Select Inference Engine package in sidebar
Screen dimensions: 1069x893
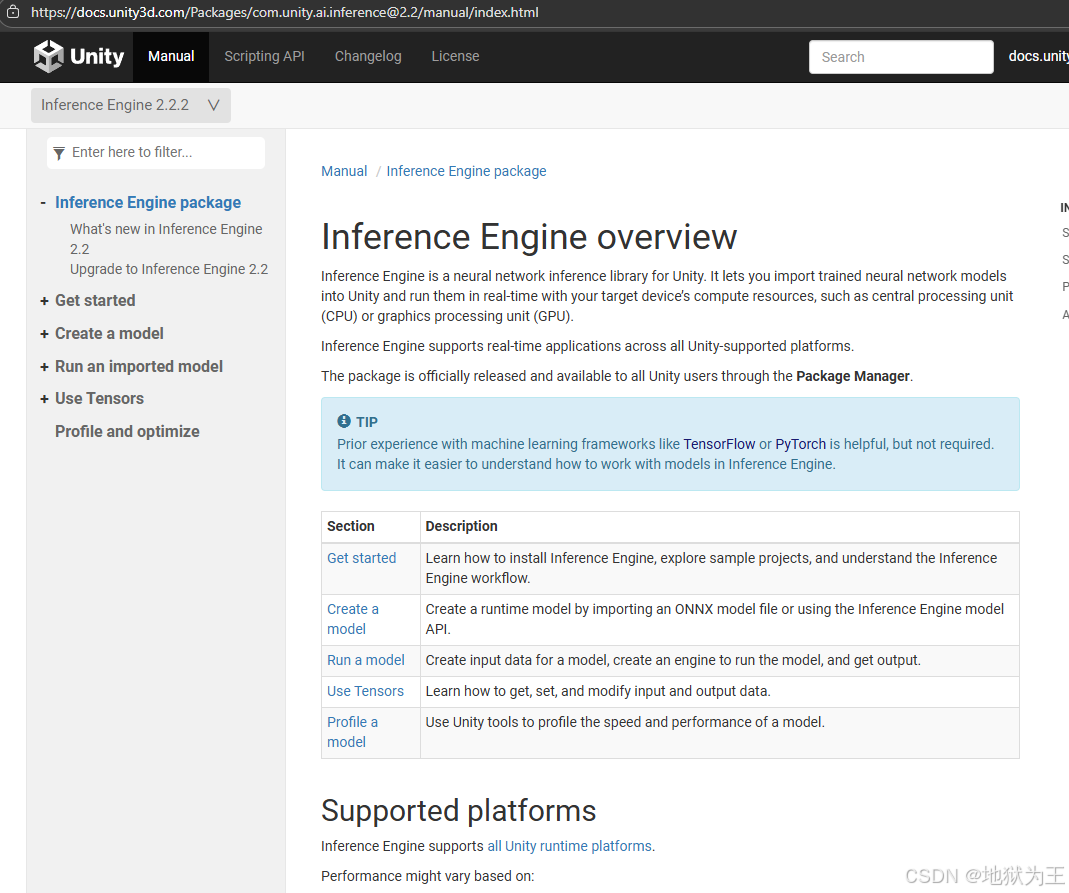148,202
